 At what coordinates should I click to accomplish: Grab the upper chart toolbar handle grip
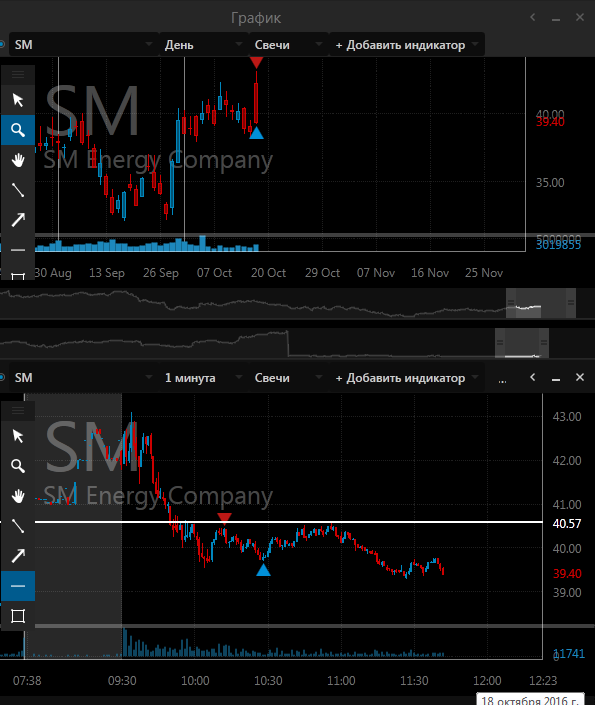[18, 75]
